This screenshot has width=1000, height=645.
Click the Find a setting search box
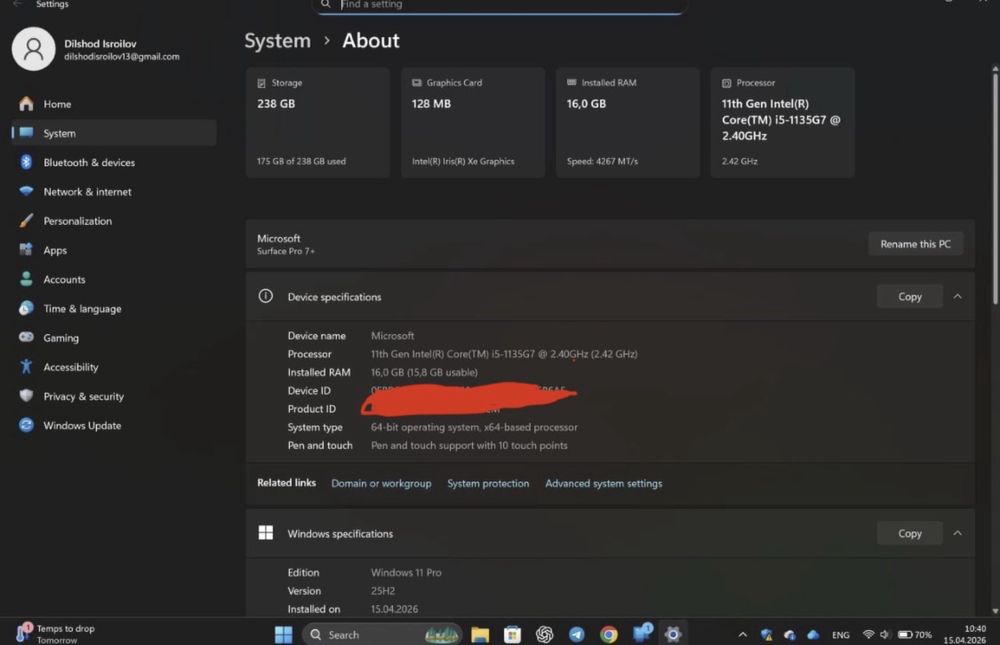coord(501,5)
